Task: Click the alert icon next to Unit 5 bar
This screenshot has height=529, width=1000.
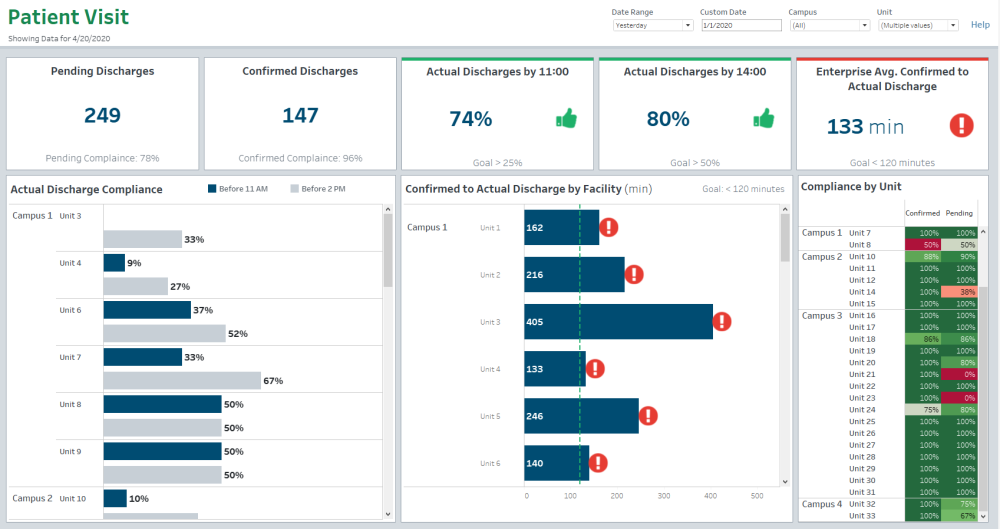Action: [x=648, y=416]
